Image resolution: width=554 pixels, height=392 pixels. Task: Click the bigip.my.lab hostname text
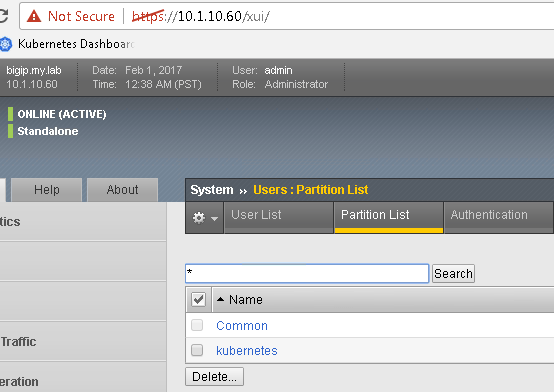[x=34, y=70]
